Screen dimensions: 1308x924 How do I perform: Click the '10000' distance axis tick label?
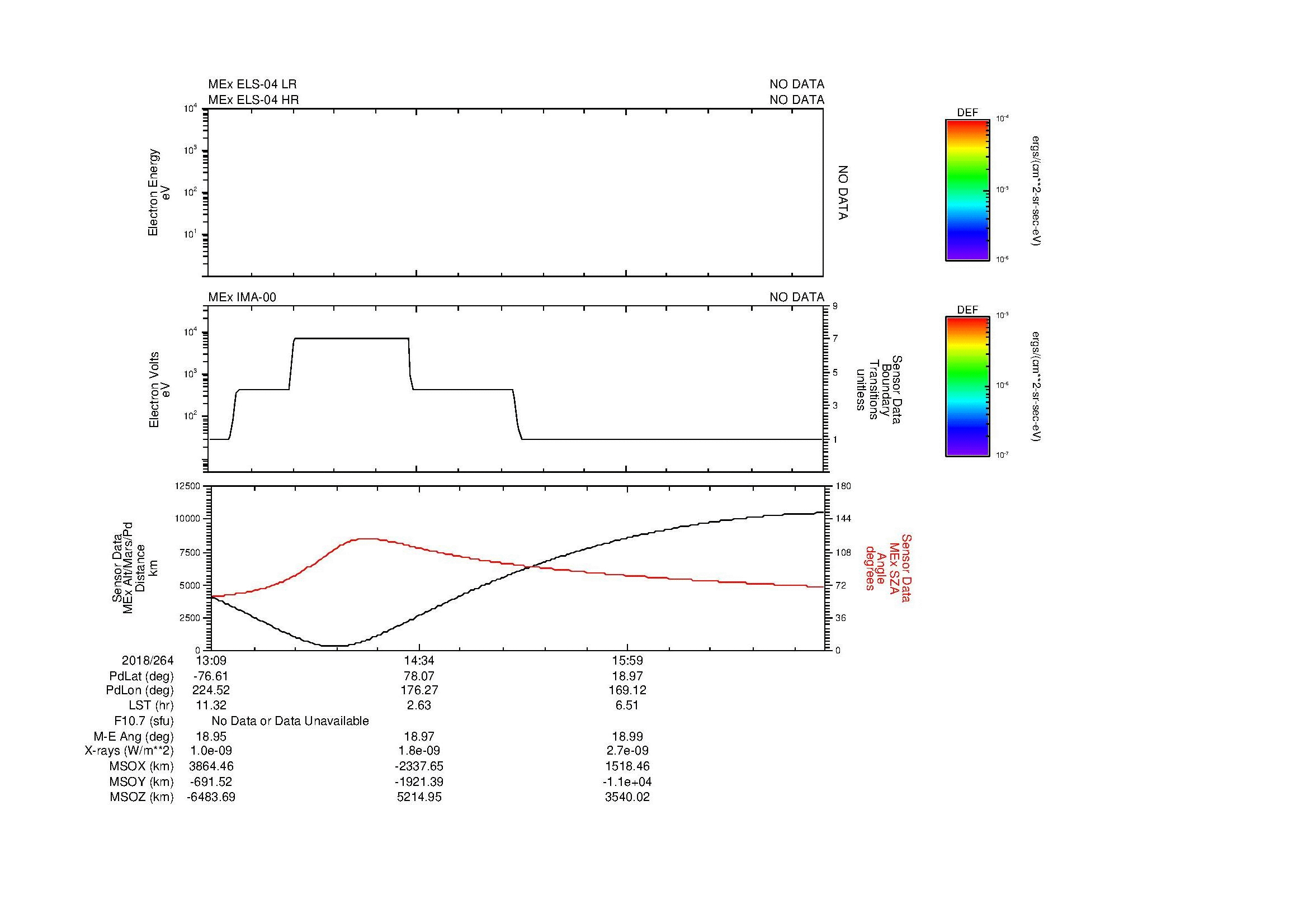[187, 519]
